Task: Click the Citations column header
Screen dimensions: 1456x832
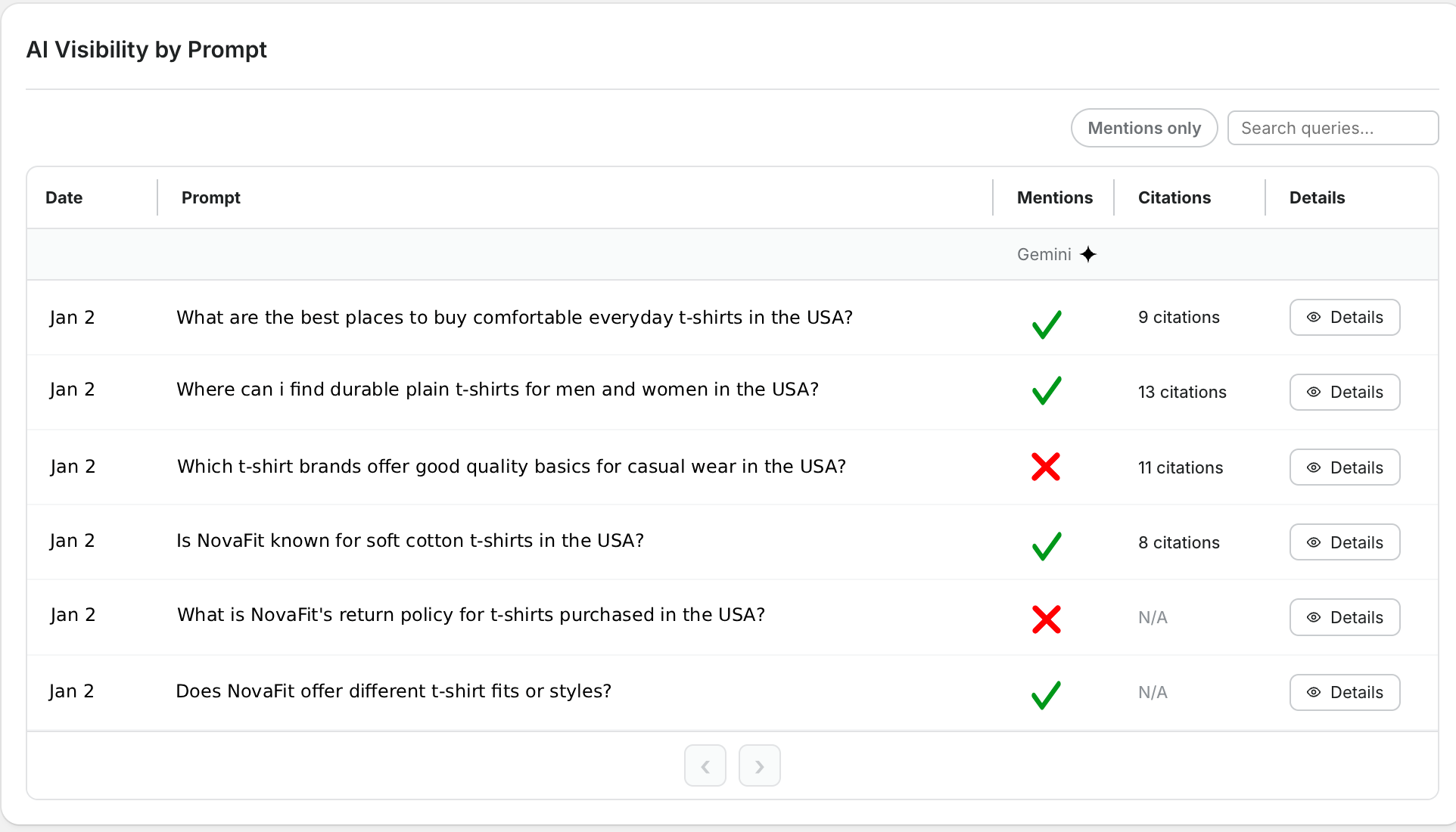Action: click(1174, 197)
